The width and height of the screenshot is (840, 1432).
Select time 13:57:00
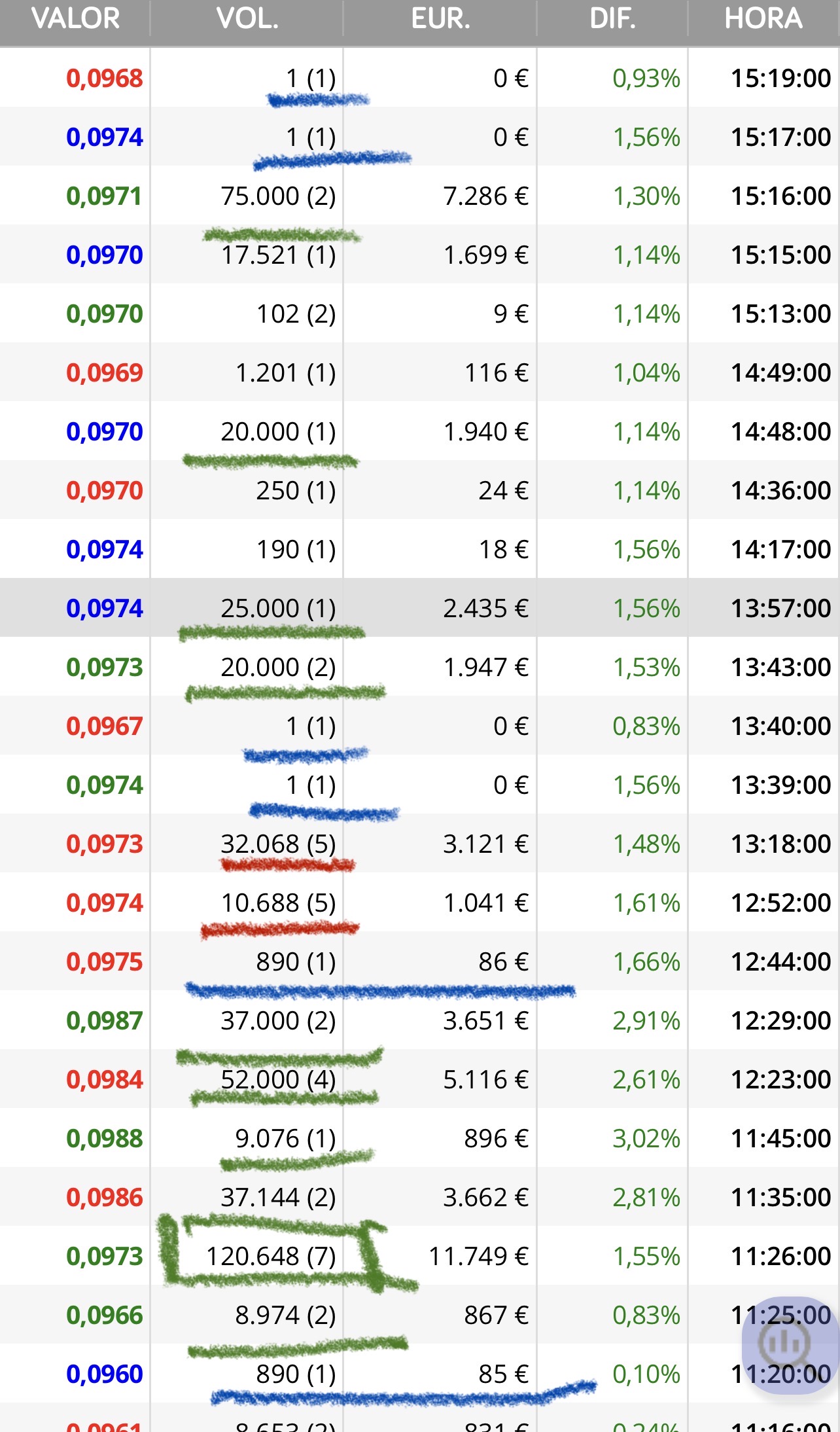[x=780, y=609]
